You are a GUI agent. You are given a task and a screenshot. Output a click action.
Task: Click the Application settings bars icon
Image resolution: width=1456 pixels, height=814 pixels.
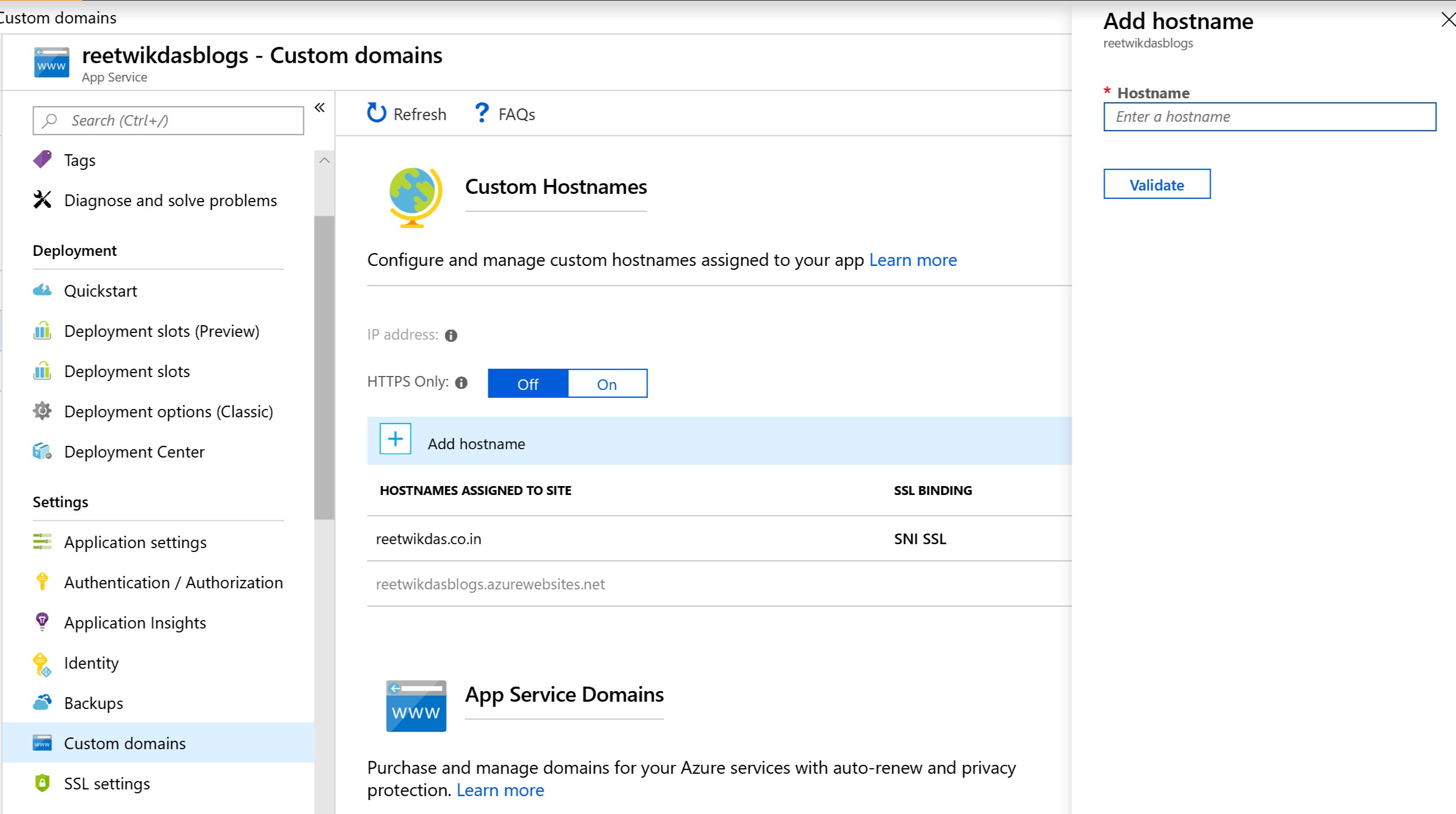coord(42,542)
